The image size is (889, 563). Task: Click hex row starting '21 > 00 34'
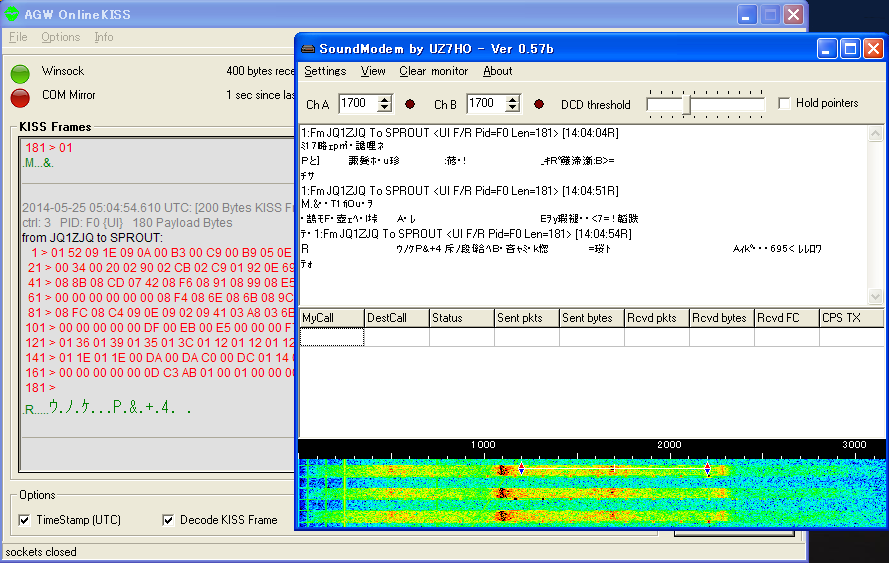(161, 268)
